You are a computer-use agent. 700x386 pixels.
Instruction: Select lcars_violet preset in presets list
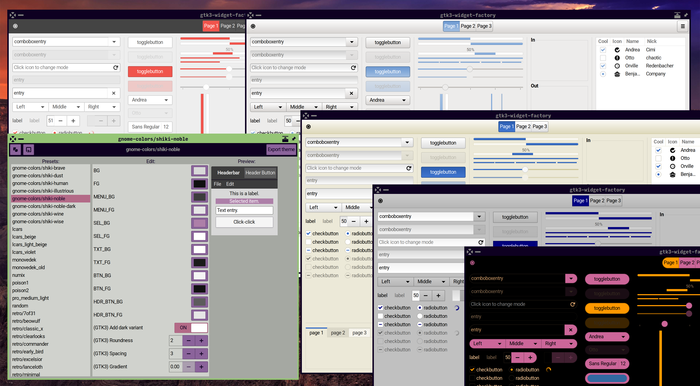(x=50, y=252)
